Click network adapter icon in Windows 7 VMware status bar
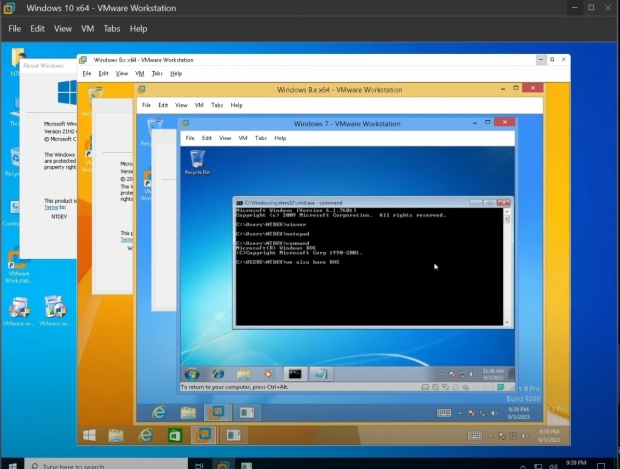620x469 pixels. 446,387
